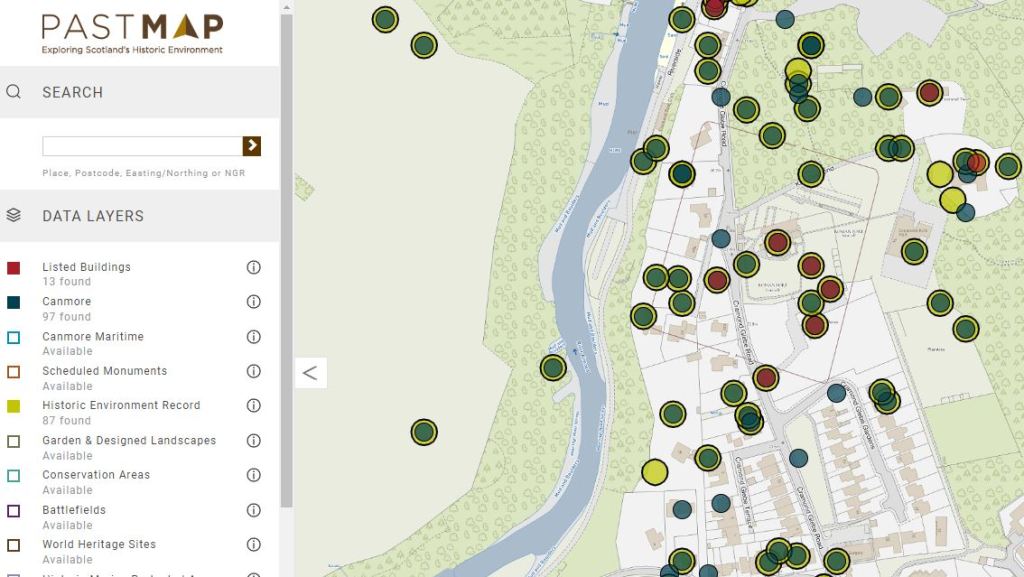1024x577 pixels.
Task: Select the lone green marker far west of the river's lower bend
Action: [424, 432]
